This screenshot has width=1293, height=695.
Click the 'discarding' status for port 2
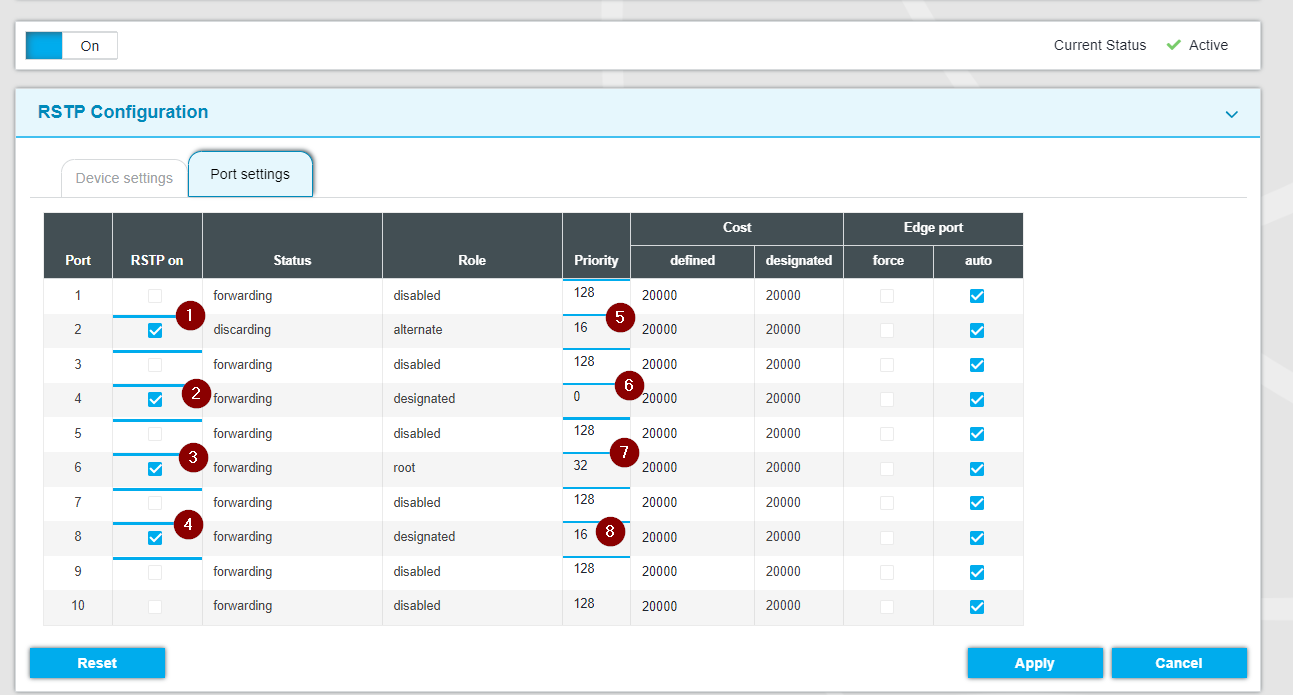point(242,330)
